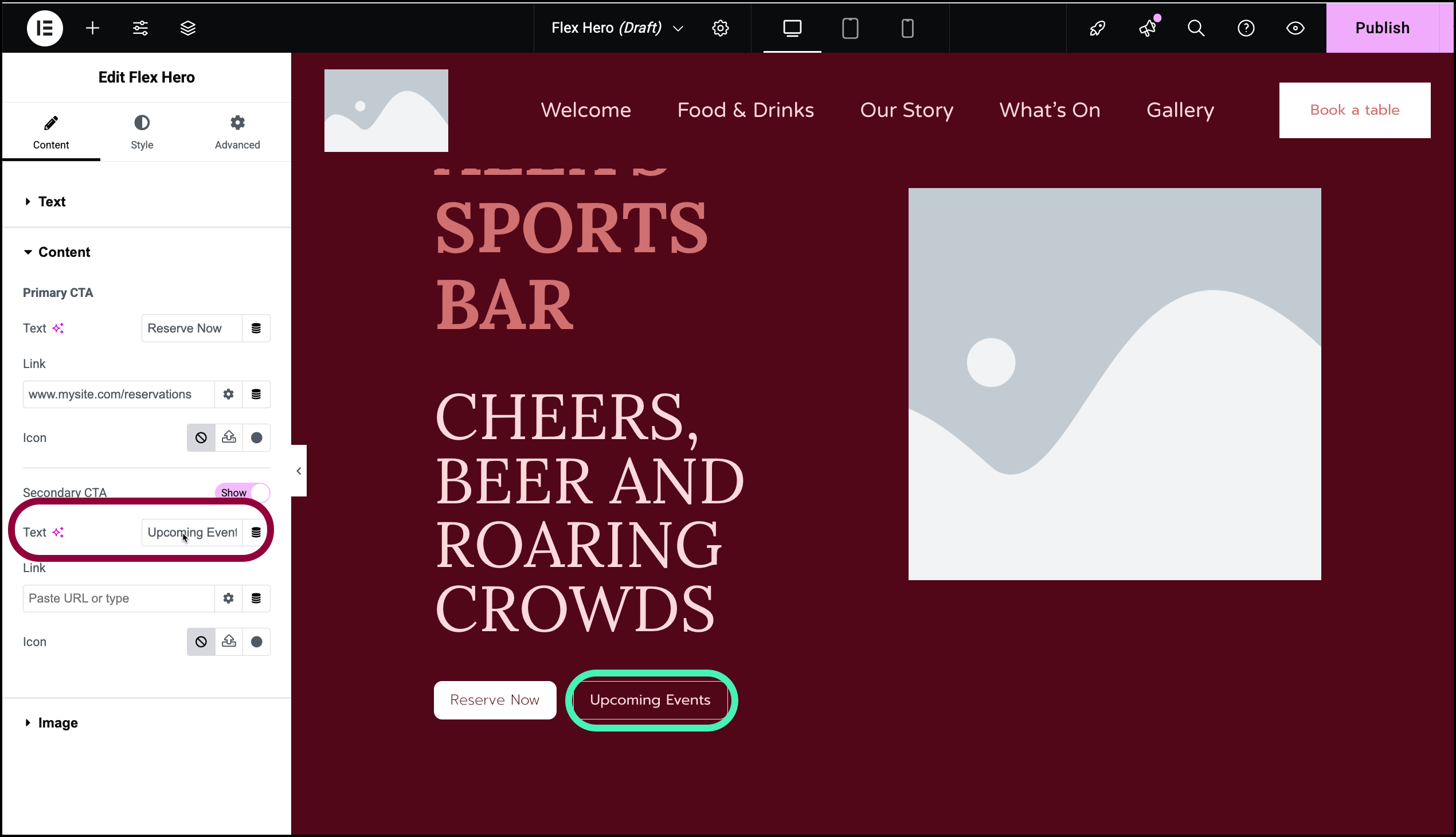Open the Flex Hero (Draft) document dropdown

[x=617, y=28]
